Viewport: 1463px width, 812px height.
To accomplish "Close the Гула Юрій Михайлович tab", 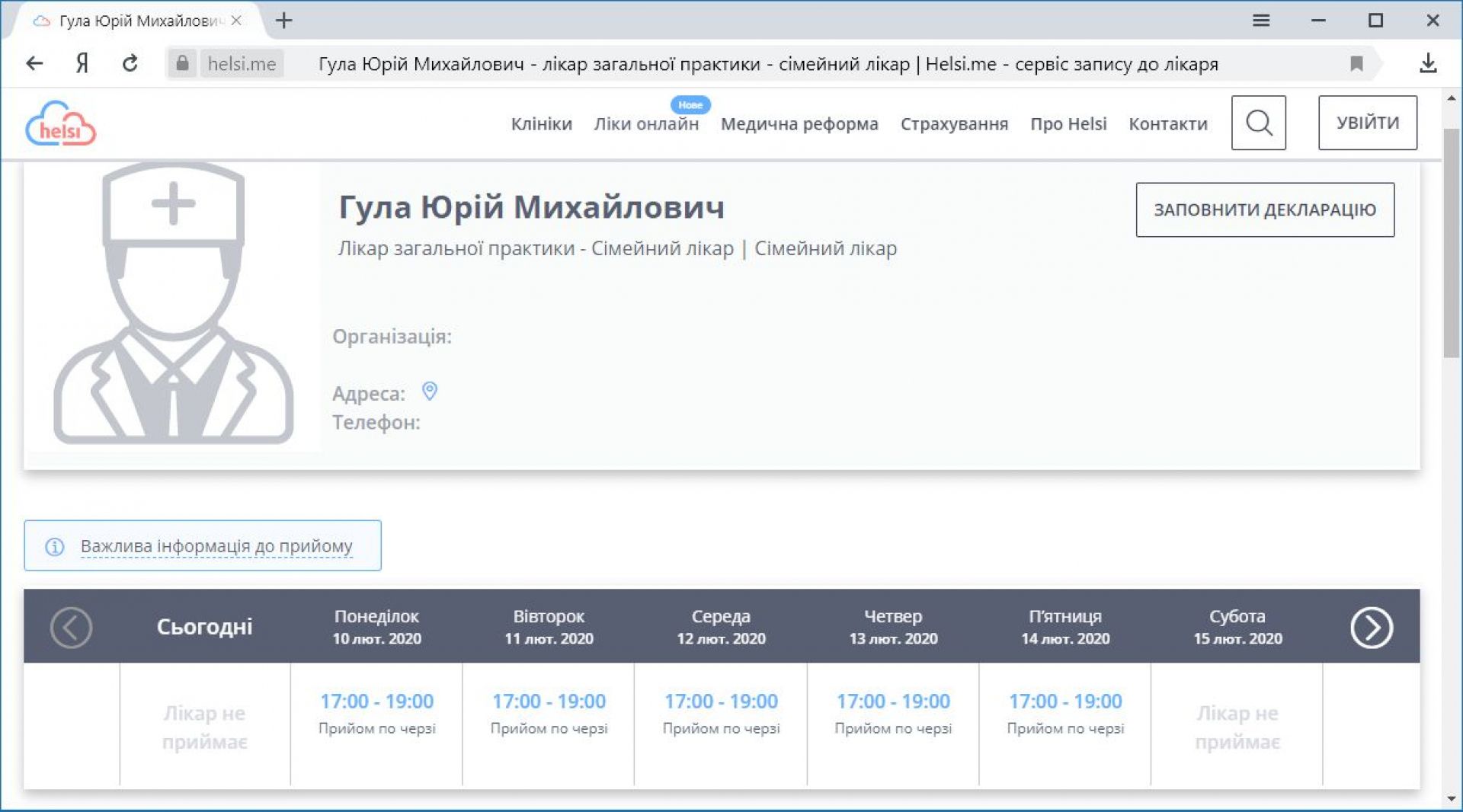I will tap(236, 21).
